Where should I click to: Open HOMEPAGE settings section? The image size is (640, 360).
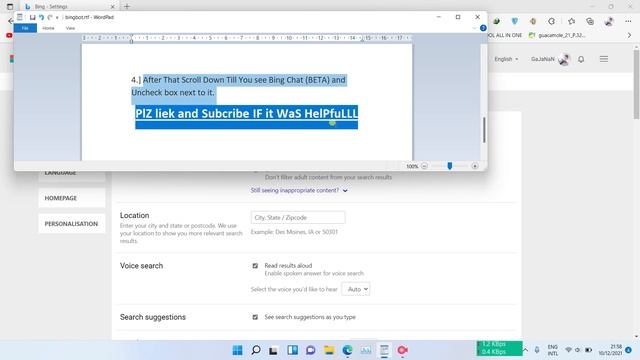click(x=72, y=198)
